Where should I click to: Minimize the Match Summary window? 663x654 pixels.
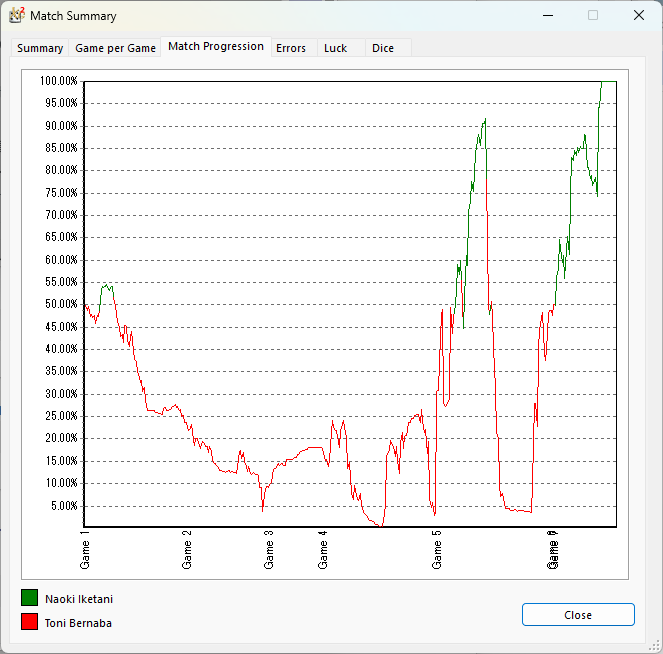pyautogui.click(x=548, y=16)
